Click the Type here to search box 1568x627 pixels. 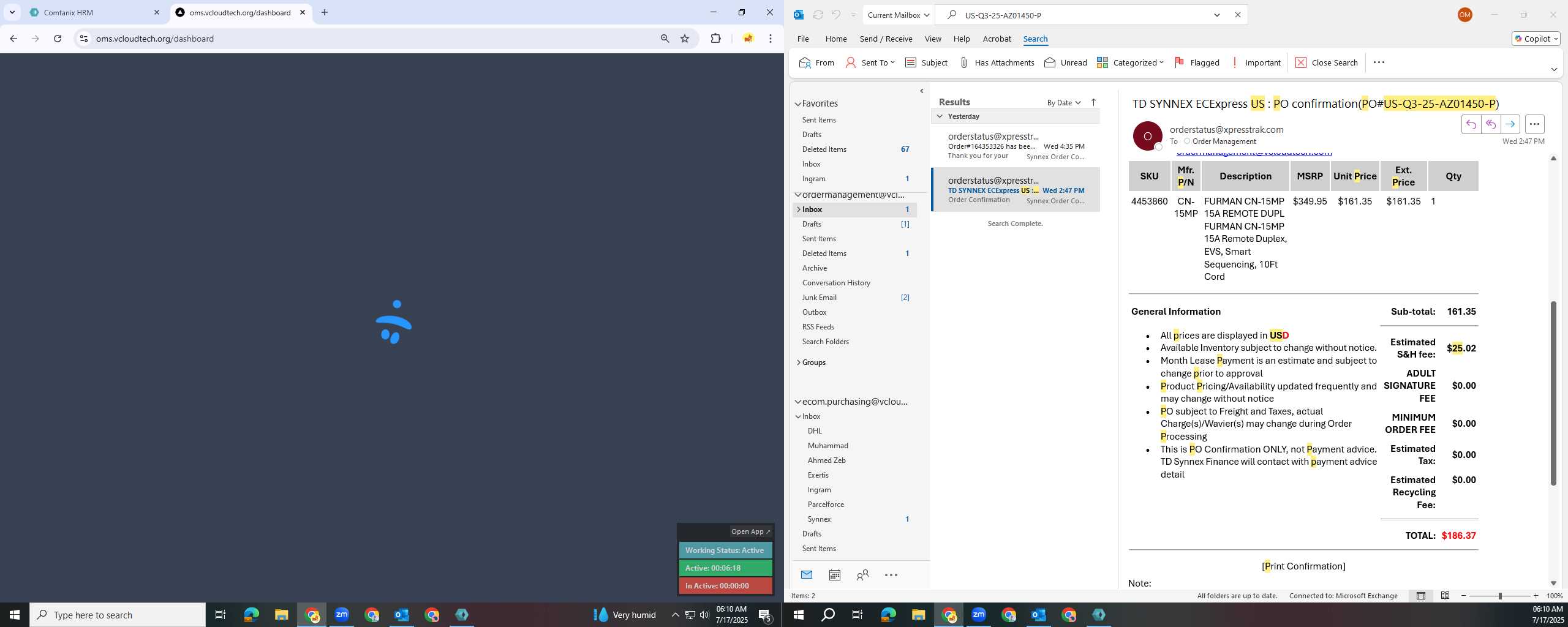[118, 615]
